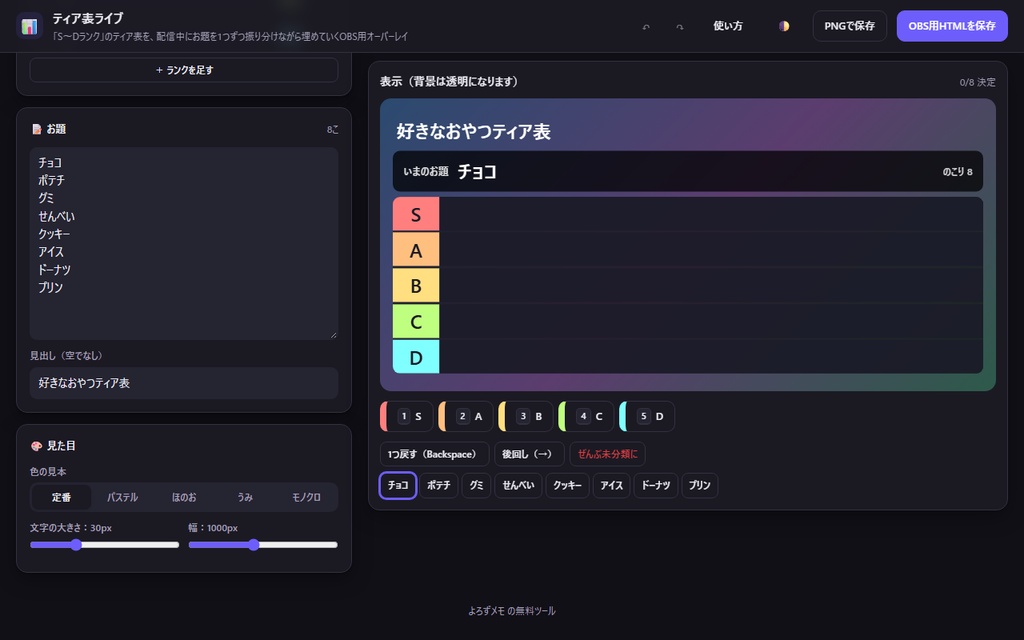
Task: Click OBS用HTMLを保存 button
Action: 952,26
